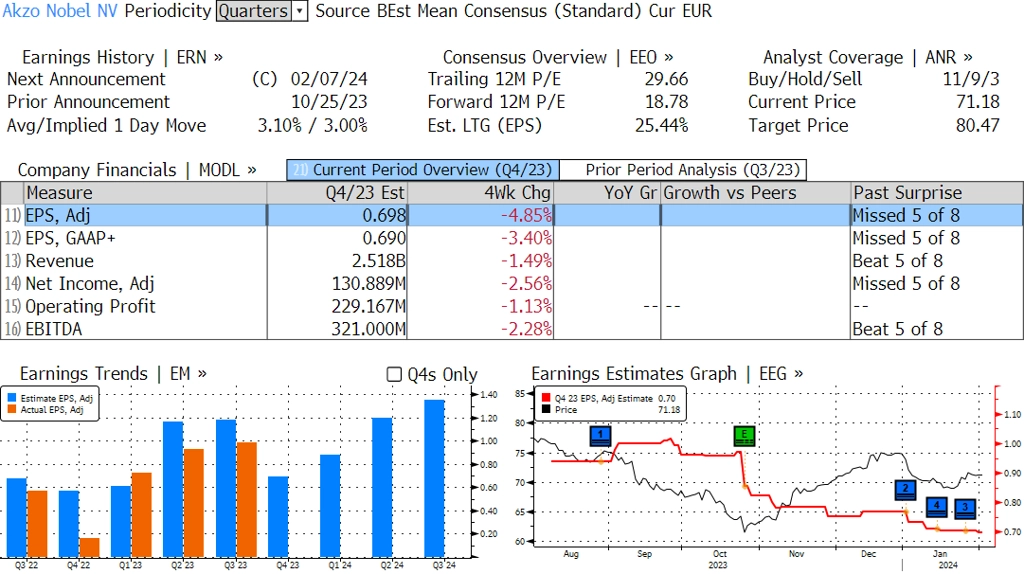Click the blue event marker 3 on graph
This screenshot has height=574, width=1024.
pos(965,509)
